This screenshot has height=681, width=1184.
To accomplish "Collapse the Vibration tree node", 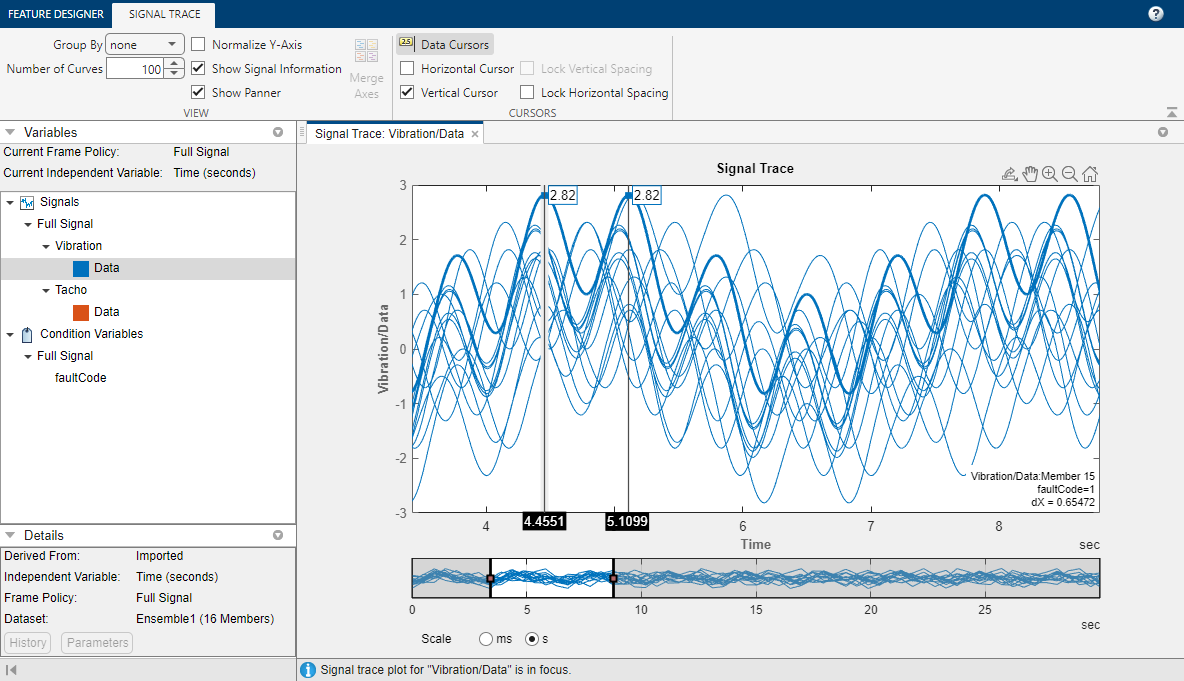I will [46, 246].
